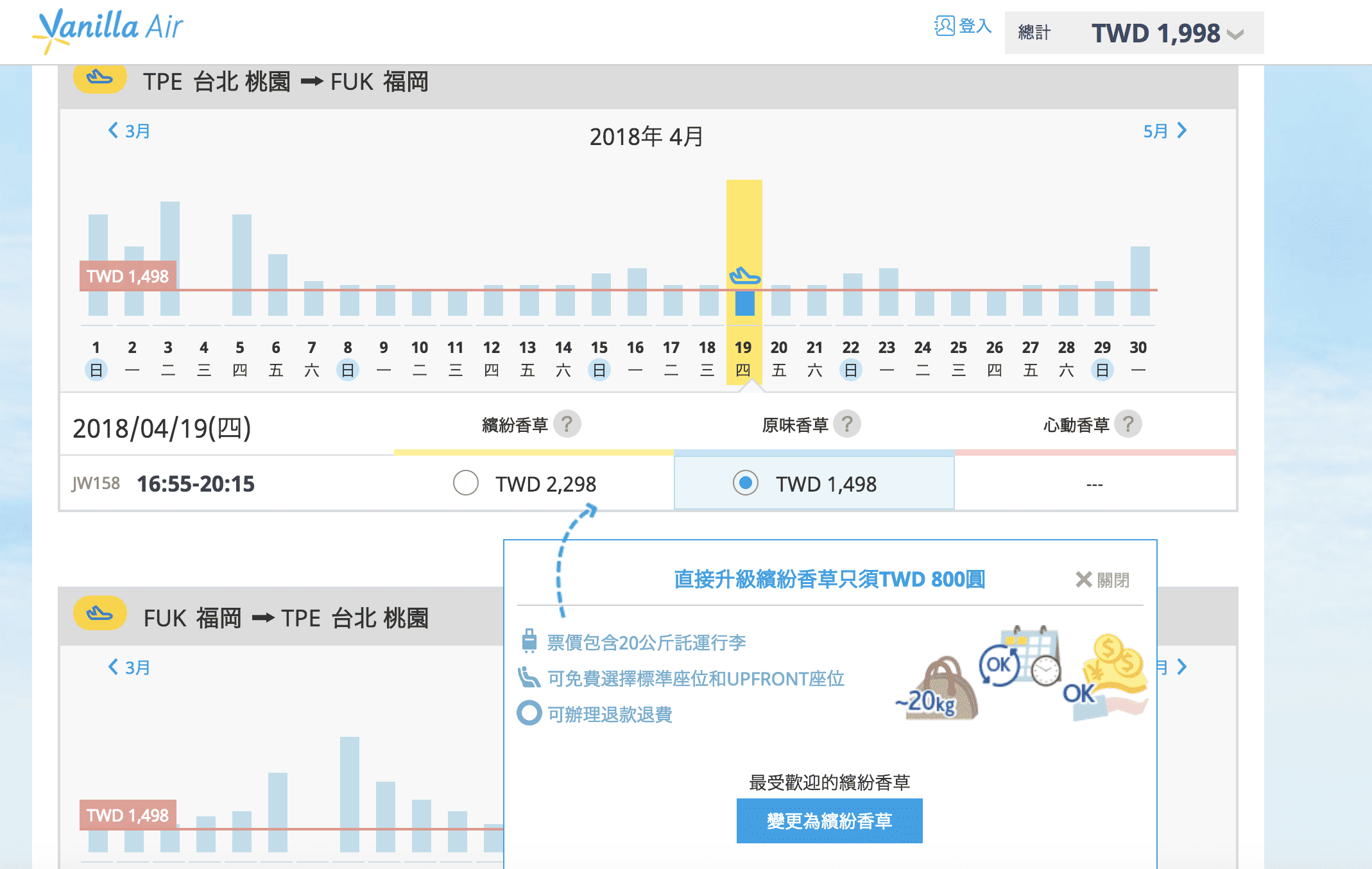The height and width of the screenshot is (869, 1372).
Task: Click the popup title 直接升級繽紛香草只須TWD 800圓
Action: pos(829,579)
